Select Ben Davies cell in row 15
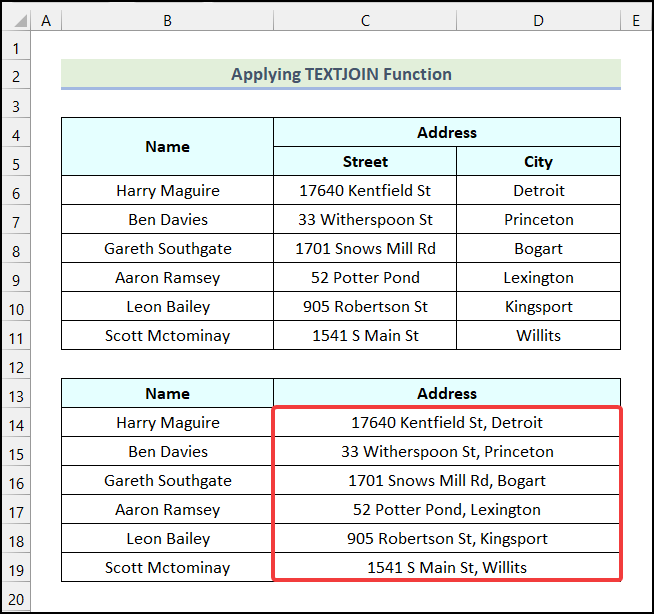654x614 pixels. coord(167,451)
